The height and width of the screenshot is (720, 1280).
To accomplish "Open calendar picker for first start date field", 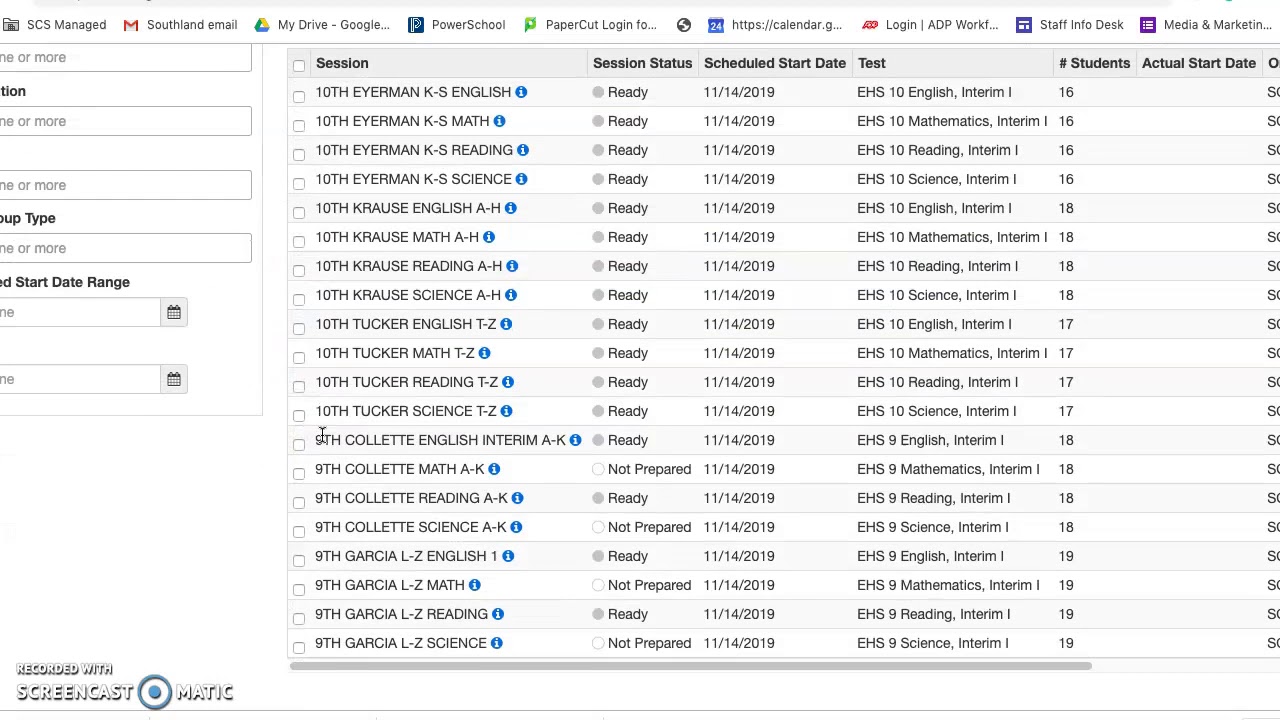I will point(174,312).
